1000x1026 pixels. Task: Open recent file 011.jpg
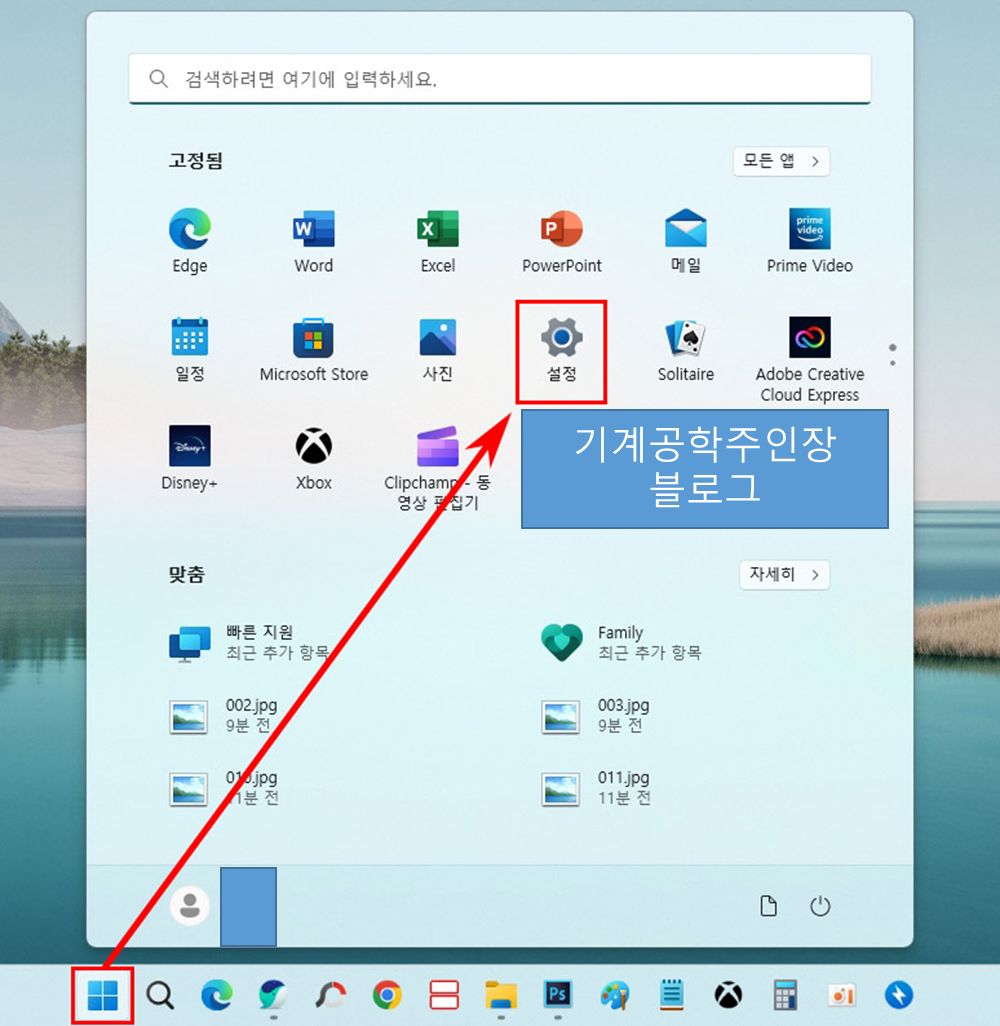[596, 788]
